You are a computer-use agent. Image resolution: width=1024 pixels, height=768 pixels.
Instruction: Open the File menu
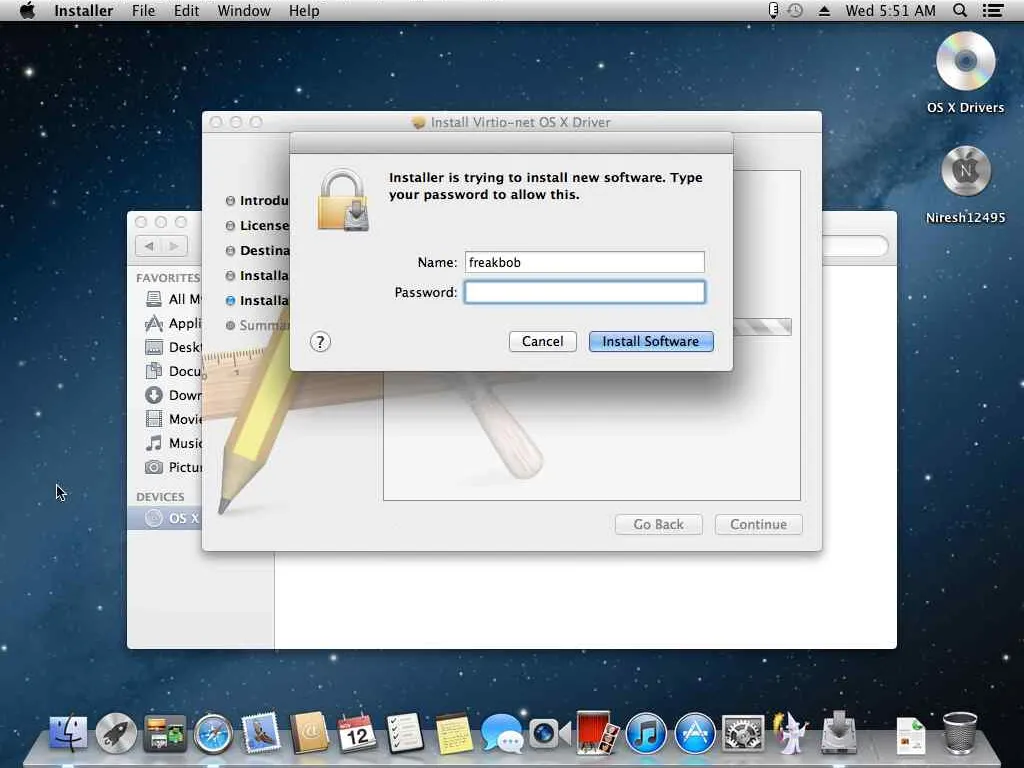tap(143, 10)
